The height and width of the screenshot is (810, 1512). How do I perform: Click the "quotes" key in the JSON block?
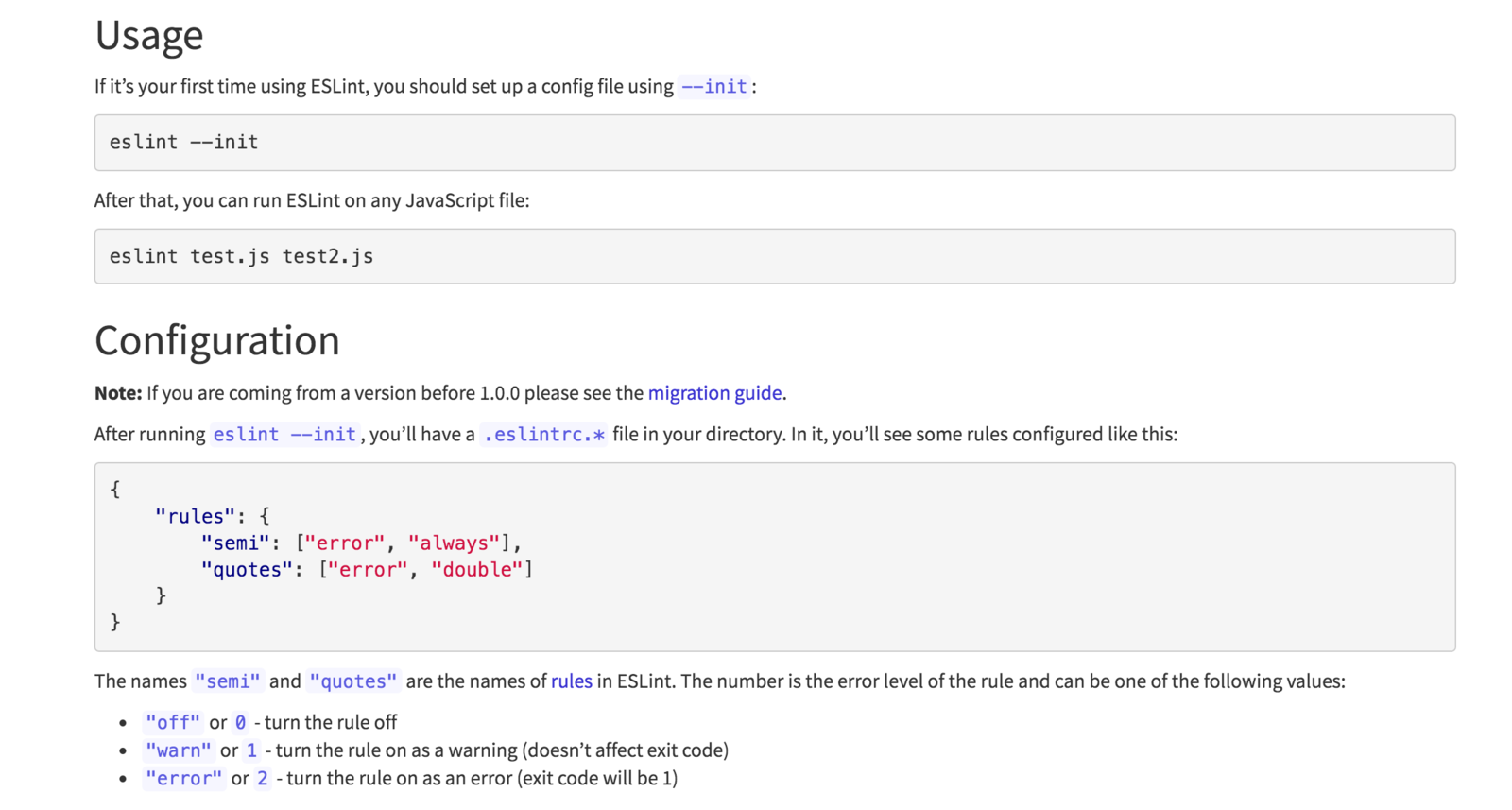[x=247, y=570]
